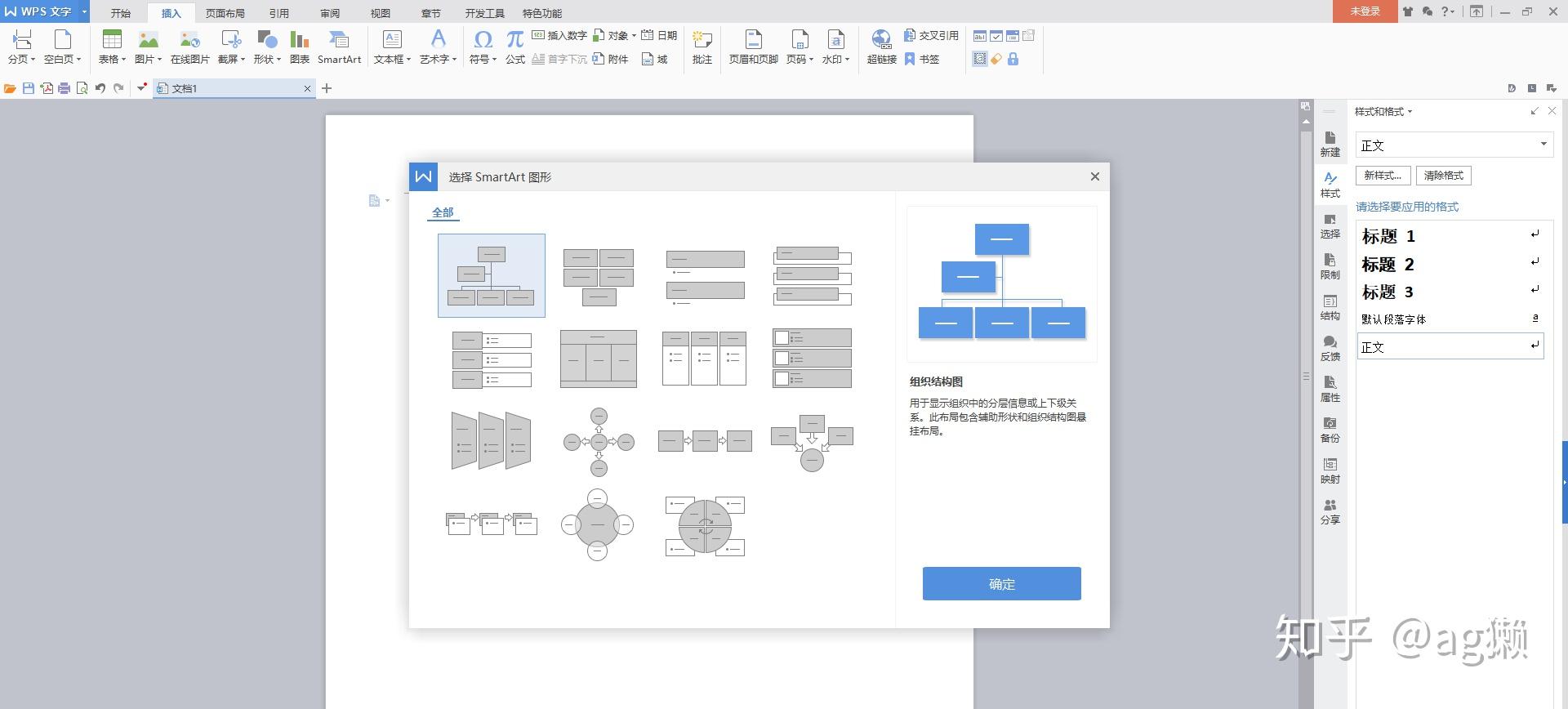This screenshot has width=1568, height=709.
Task: Click the 新样式... button
Action: point(1383,176)
